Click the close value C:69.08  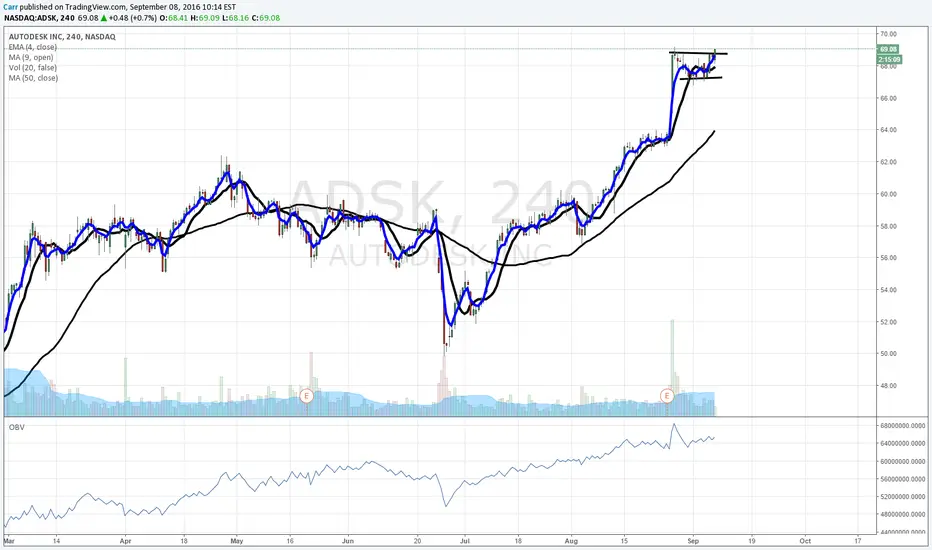[266, 18]
